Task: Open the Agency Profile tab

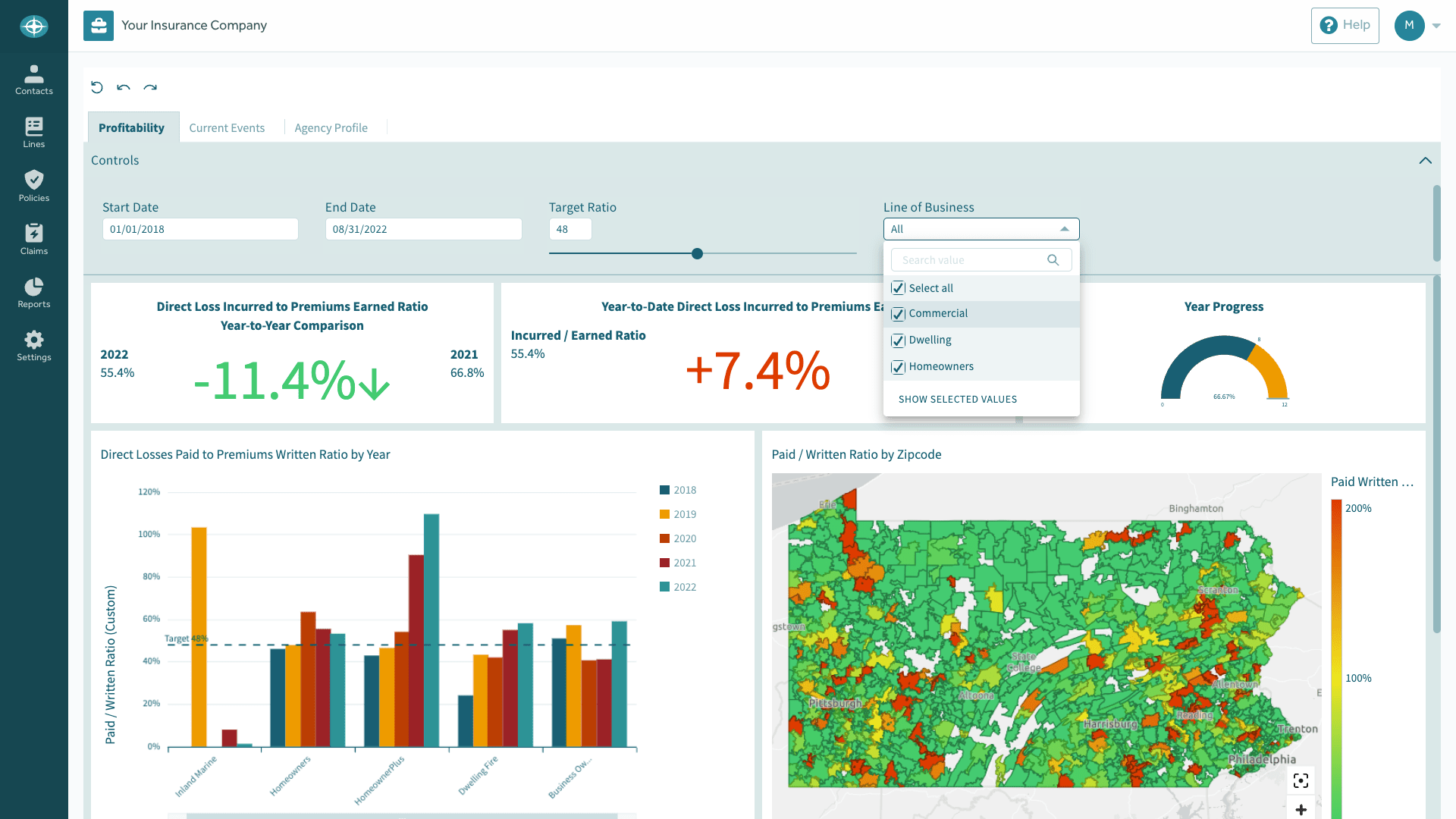Action: click(331, 127)
